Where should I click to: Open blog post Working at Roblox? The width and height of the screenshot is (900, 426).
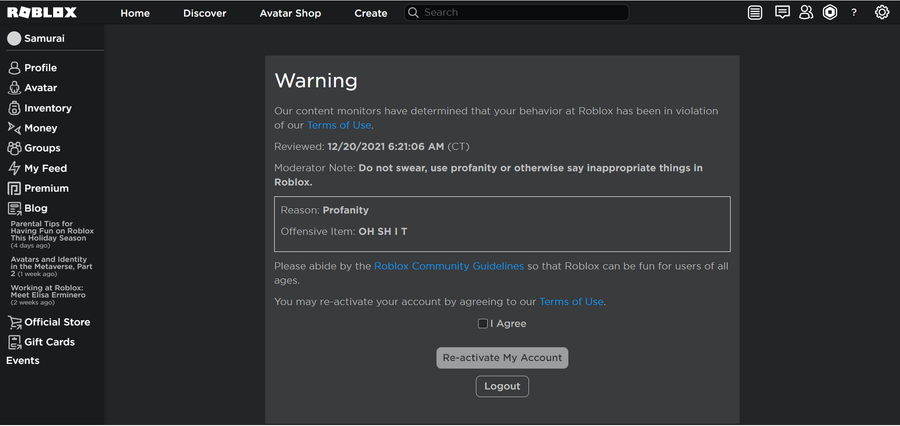point(50,292)
